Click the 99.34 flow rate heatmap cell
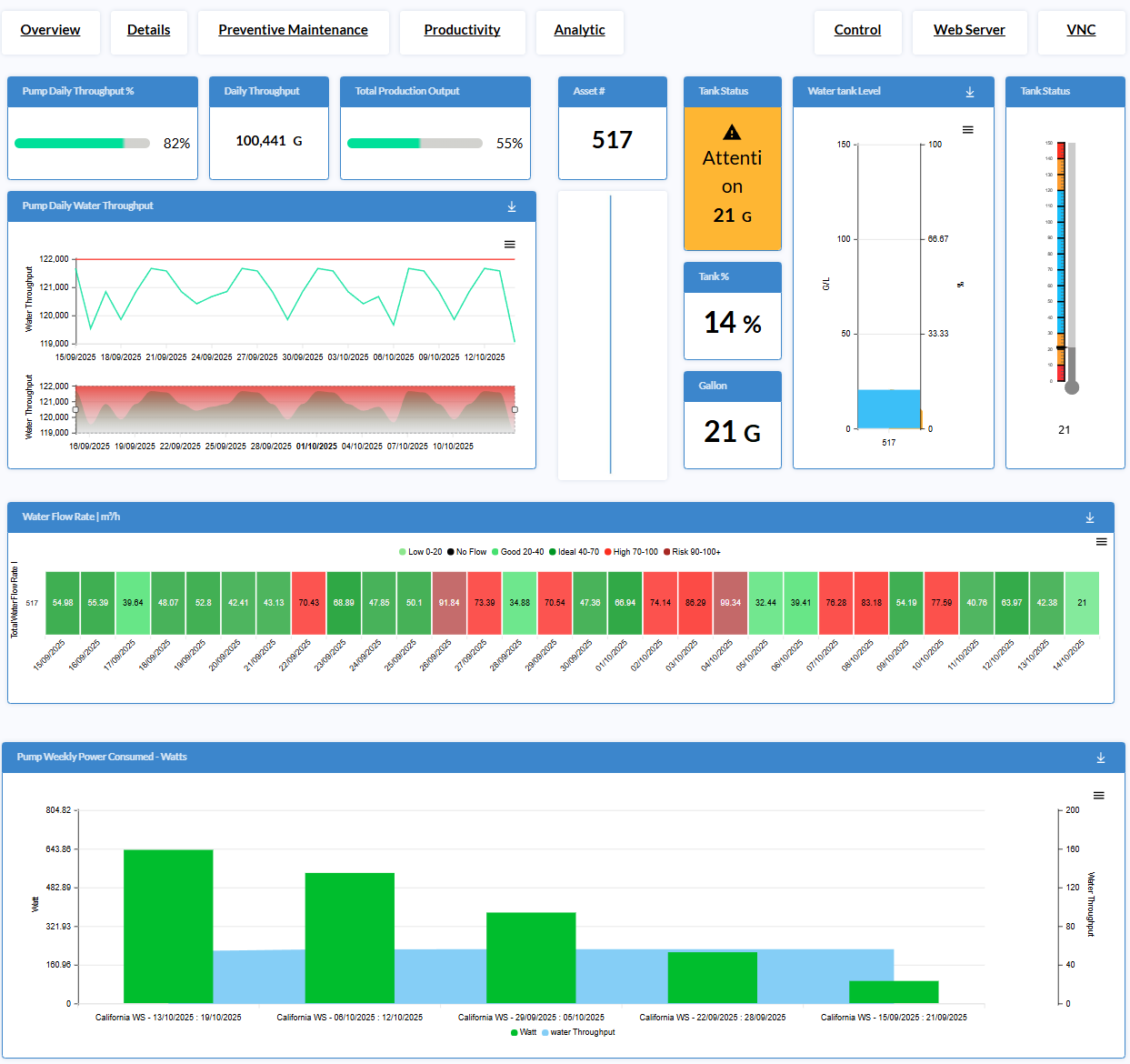 click(x=730, y=603)
